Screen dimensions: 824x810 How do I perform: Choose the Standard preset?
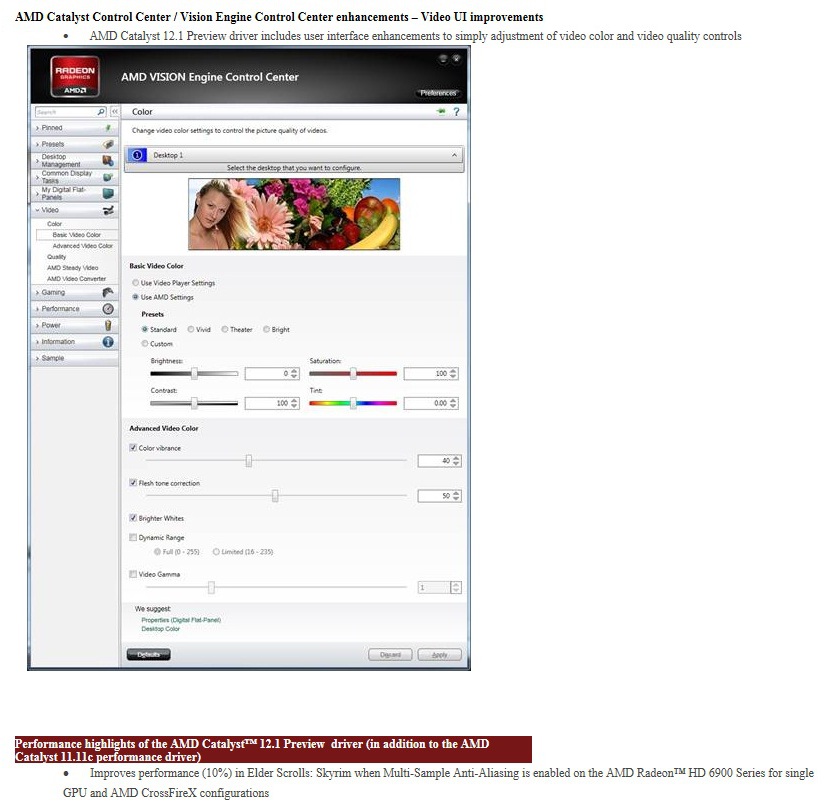145,330
